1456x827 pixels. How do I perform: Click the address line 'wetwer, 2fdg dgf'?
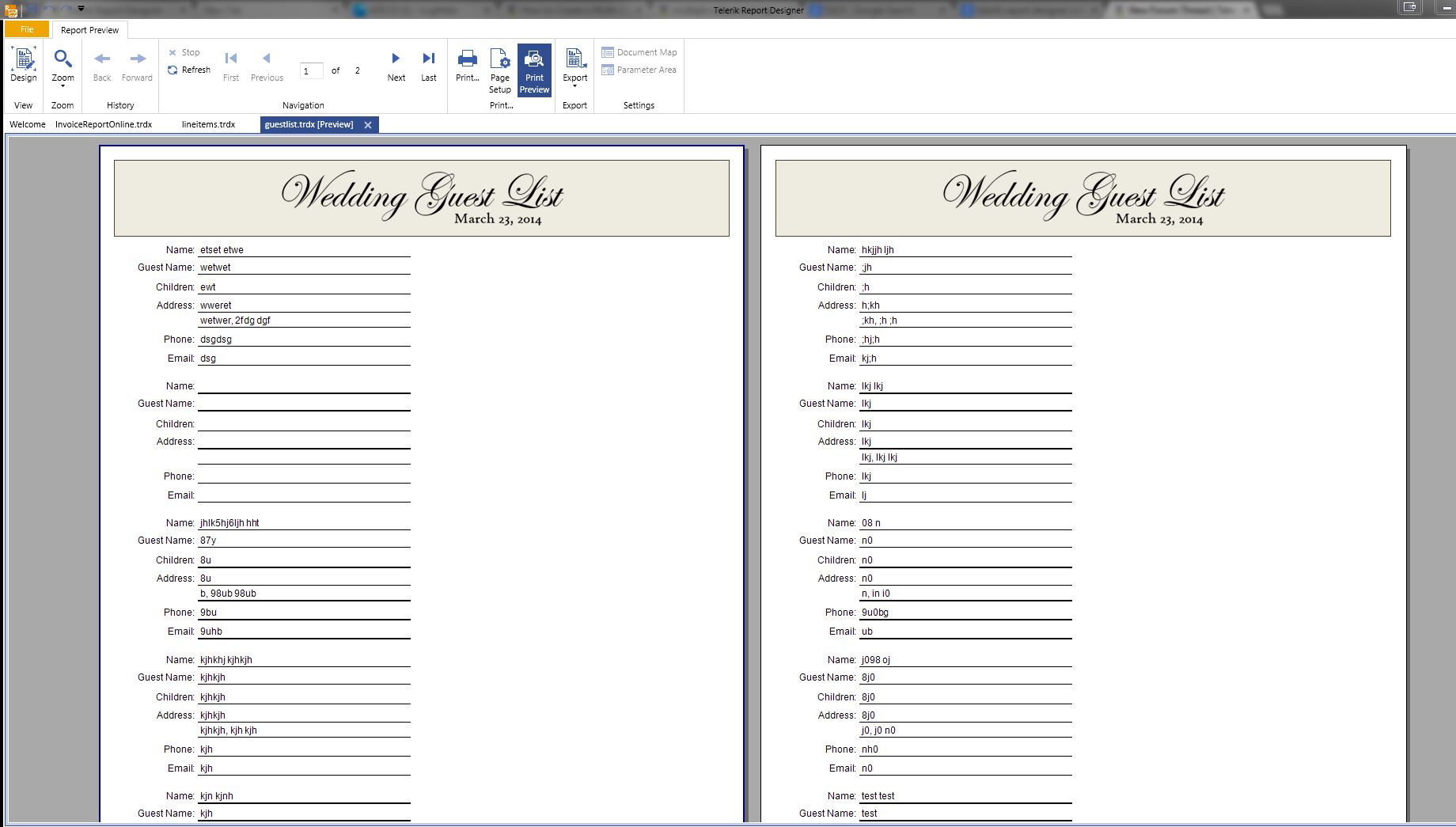tap(236, 321)
